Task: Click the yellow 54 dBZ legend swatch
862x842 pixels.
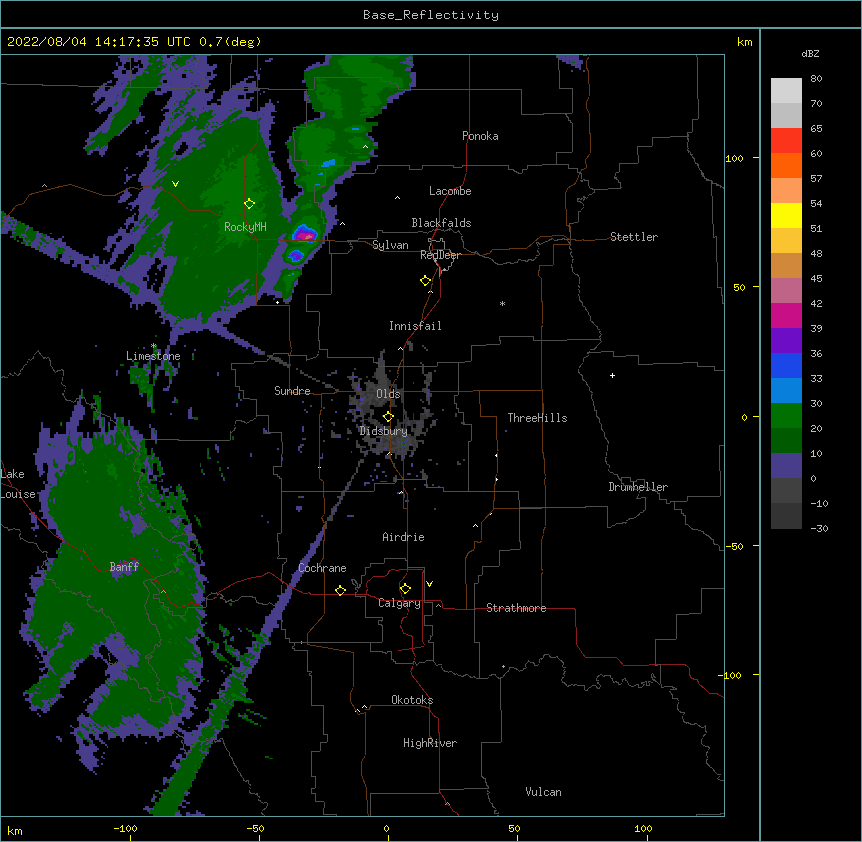Action: [786, 215]
